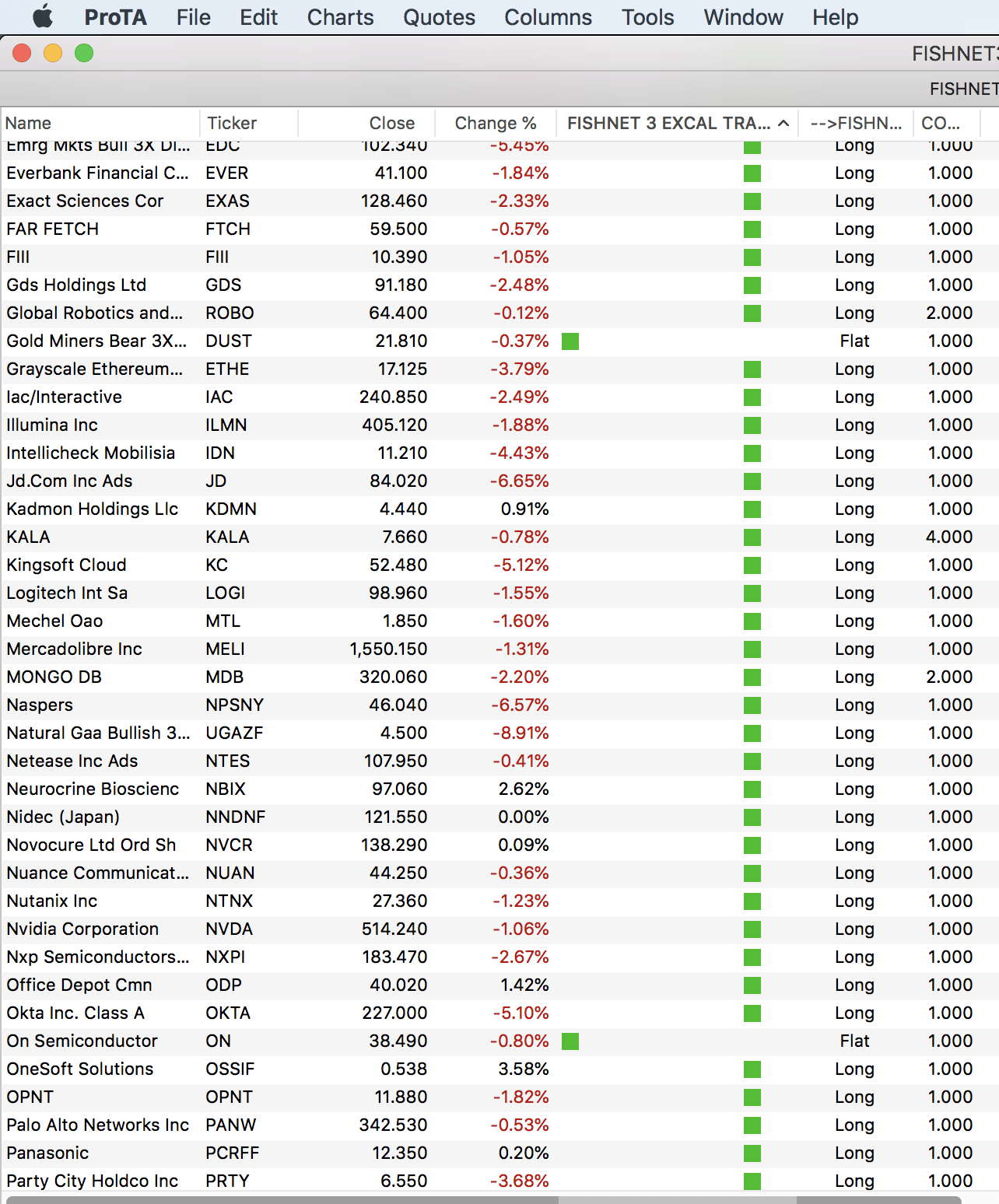Click the Close column header
The height and width of the screenshot is (1204, 999).
391,124
